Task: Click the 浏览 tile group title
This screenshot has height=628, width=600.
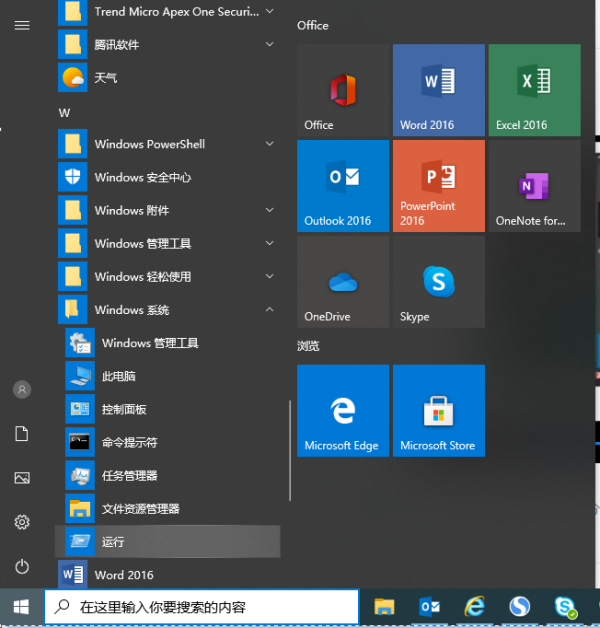Action: coord(308,346)
